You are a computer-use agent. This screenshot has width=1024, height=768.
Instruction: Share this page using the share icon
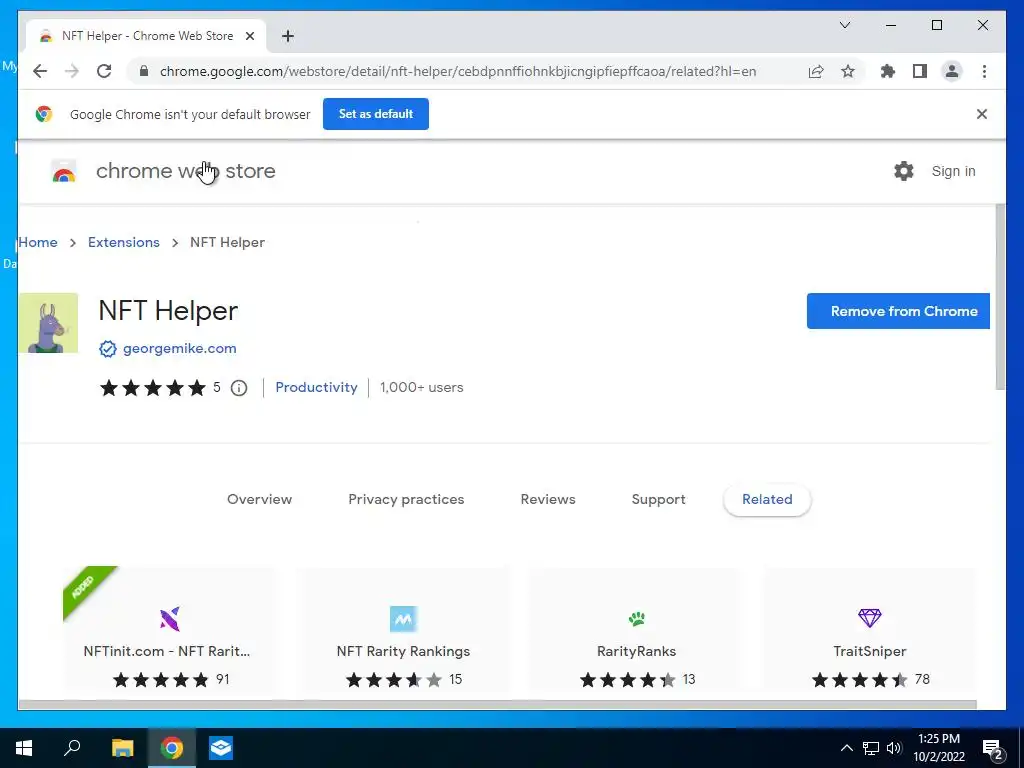(816, 71)
